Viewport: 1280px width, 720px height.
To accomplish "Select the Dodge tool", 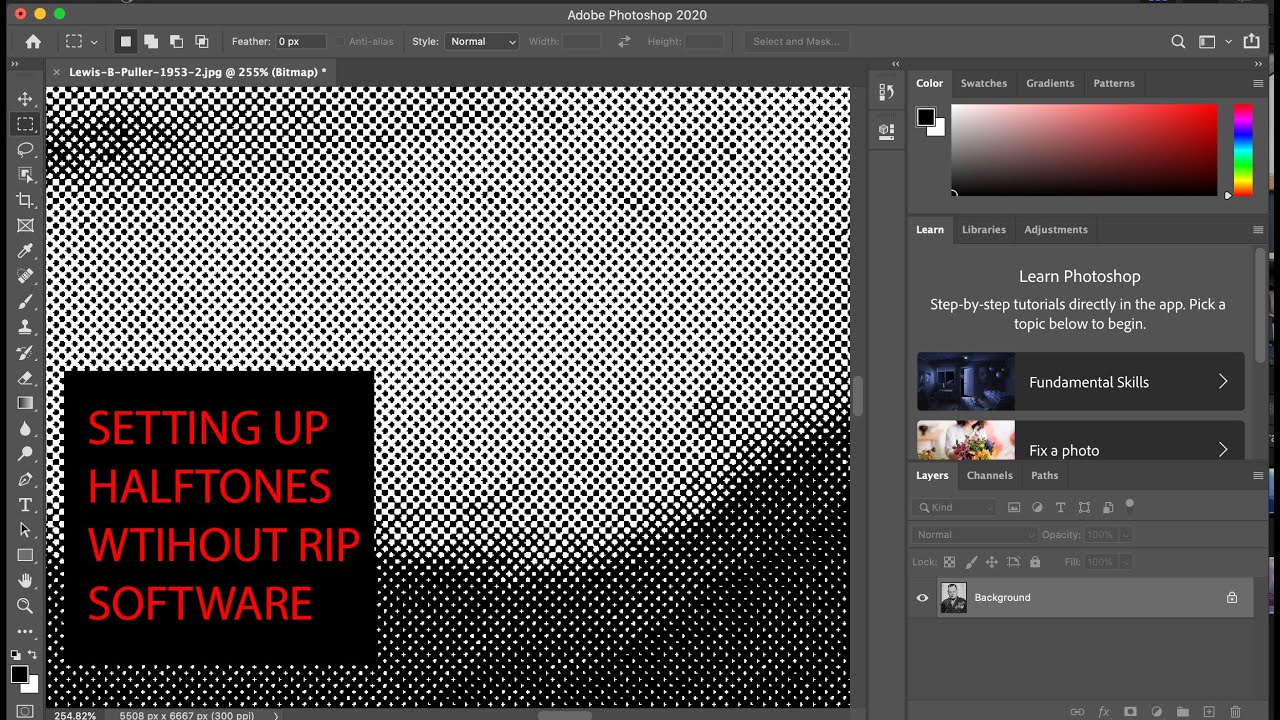I will 25,454.
